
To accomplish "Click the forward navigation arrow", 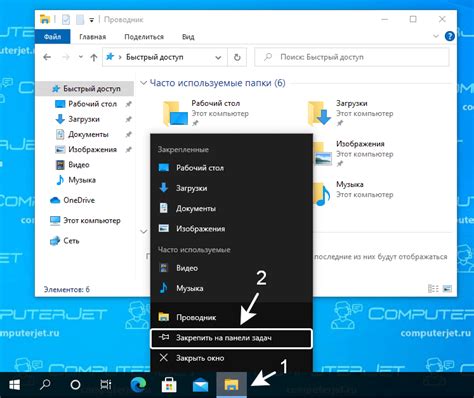I will tap(66, 57).
